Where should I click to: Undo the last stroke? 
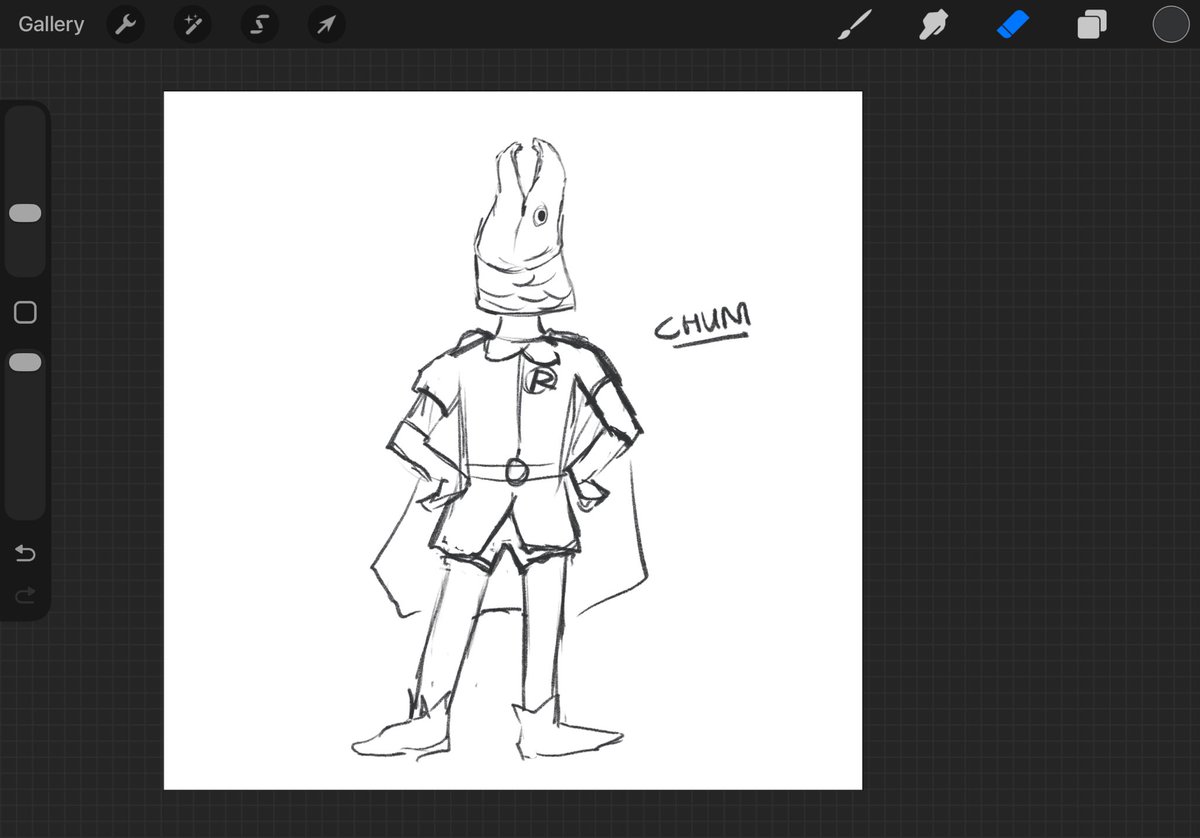(25, 553)
